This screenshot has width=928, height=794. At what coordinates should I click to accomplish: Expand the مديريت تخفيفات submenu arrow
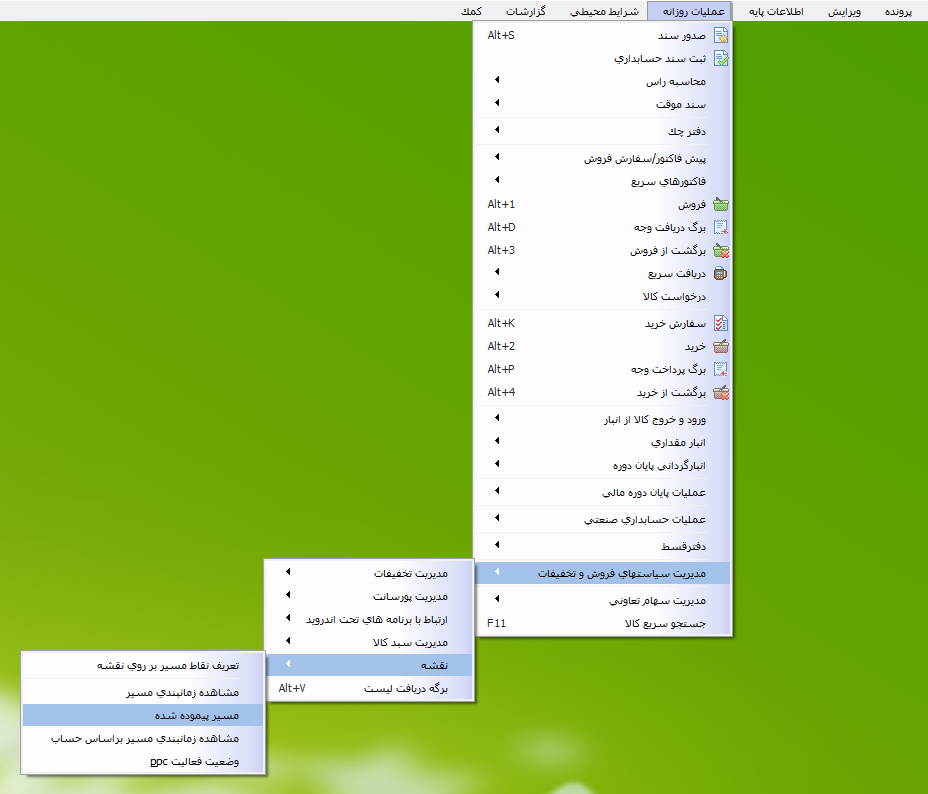[288, 573]
